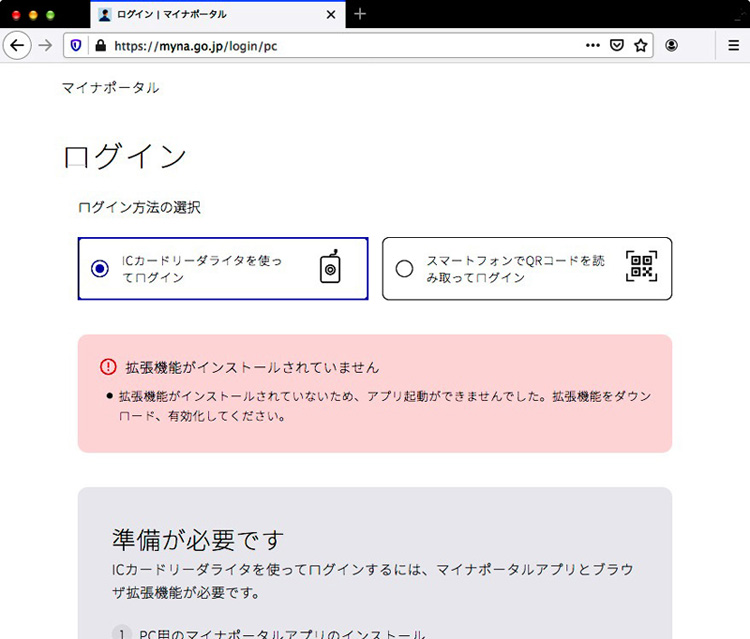Expand the Firefox hamburger application menu
The width and height of the screenshot is (750, 639).
733,45
